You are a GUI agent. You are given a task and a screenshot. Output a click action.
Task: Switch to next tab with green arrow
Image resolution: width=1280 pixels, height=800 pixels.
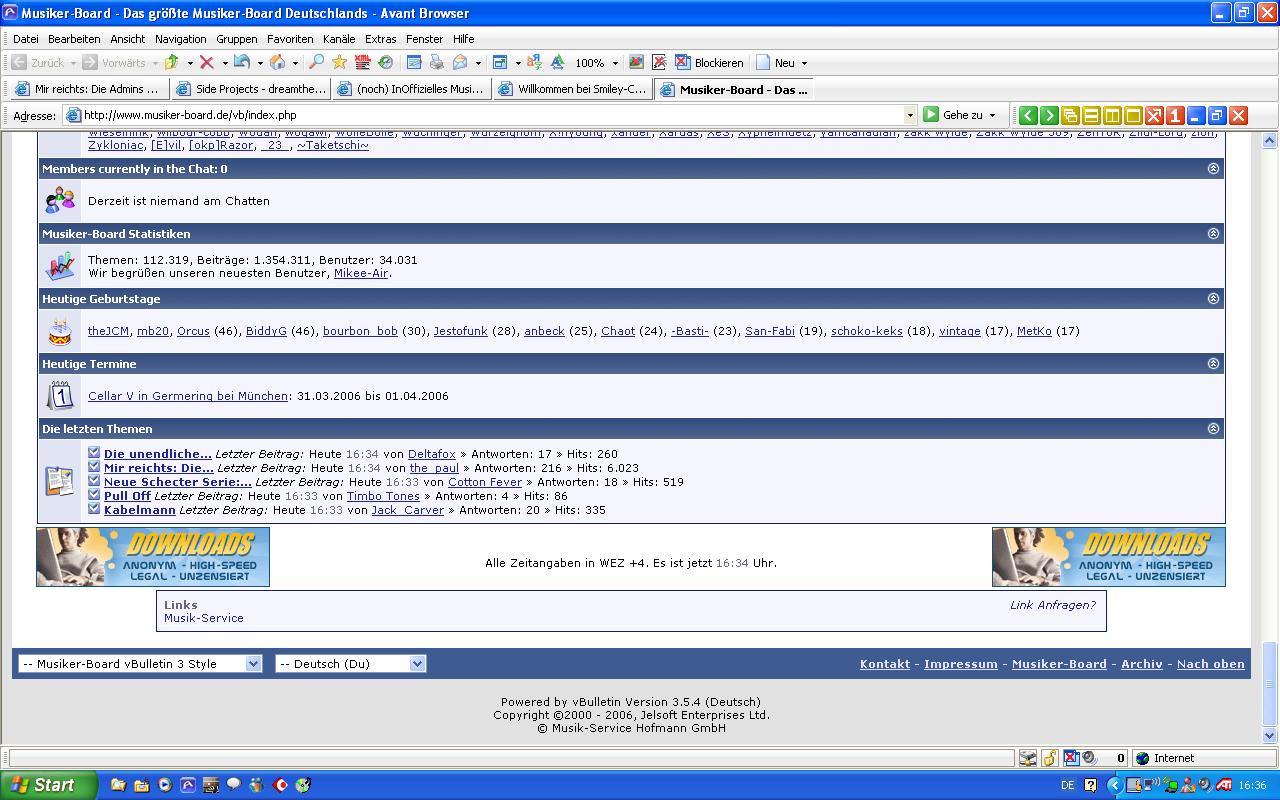1049,115
